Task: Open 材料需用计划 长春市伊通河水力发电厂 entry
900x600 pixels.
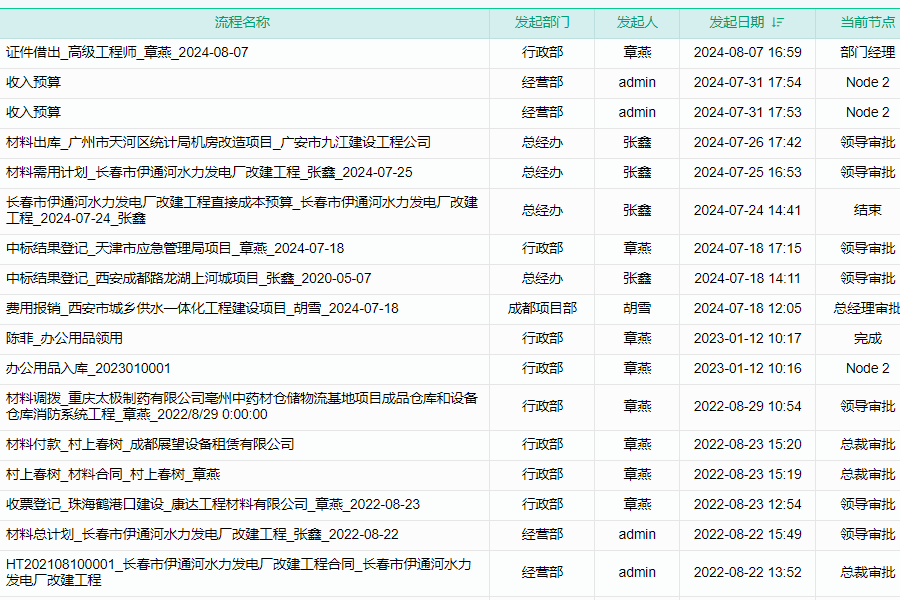Action: coord(209,172)
